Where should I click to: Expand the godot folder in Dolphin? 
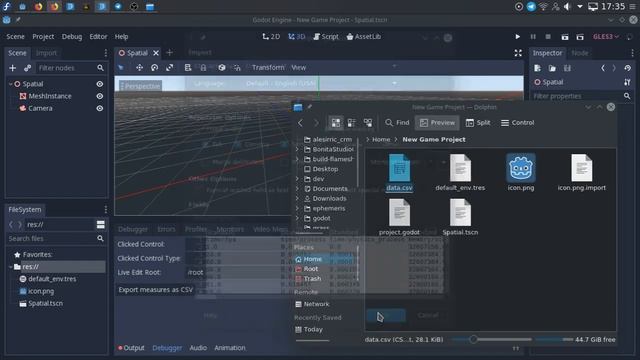point(297,218)
